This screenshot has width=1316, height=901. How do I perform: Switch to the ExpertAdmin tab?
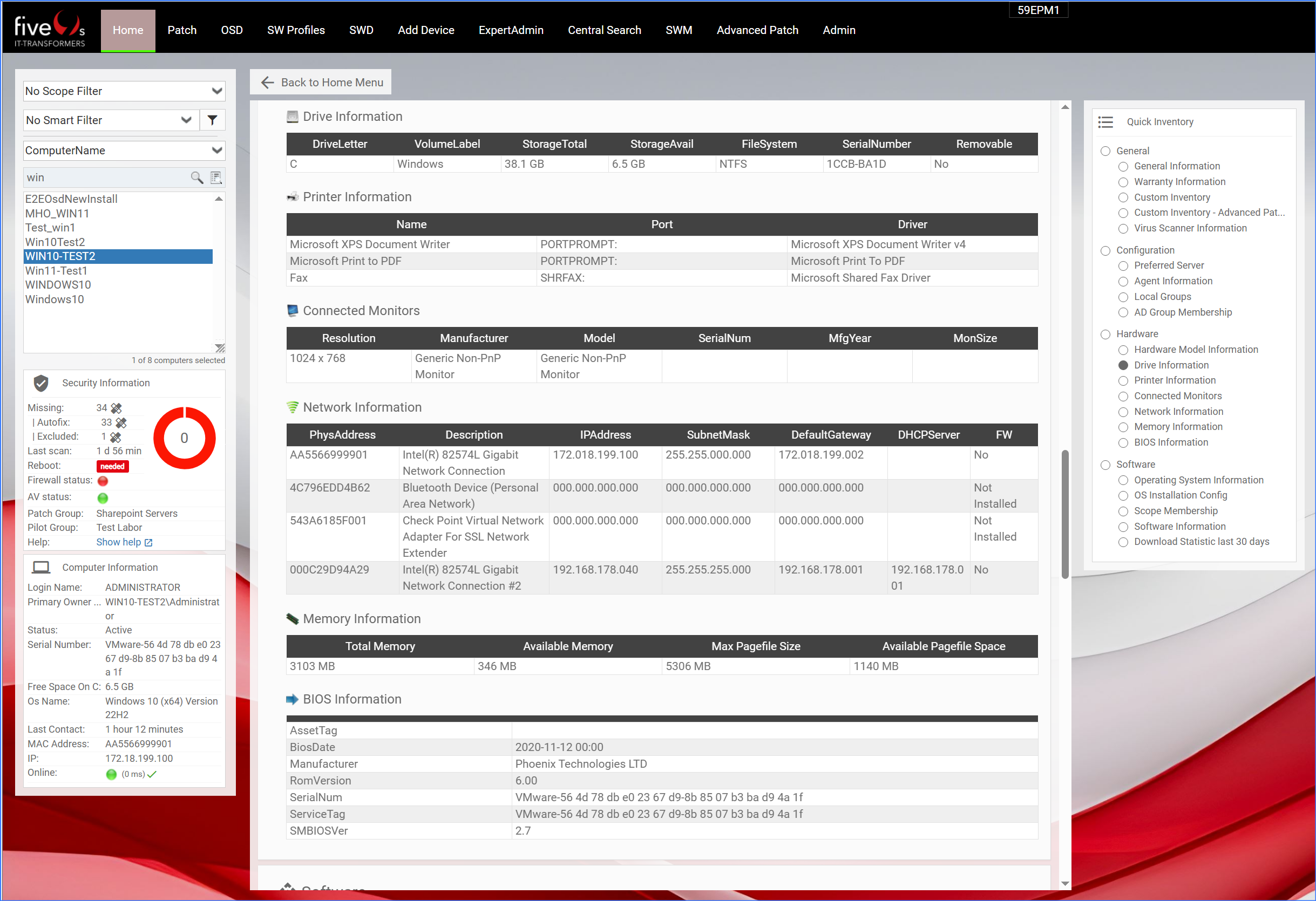click(510, 30)
